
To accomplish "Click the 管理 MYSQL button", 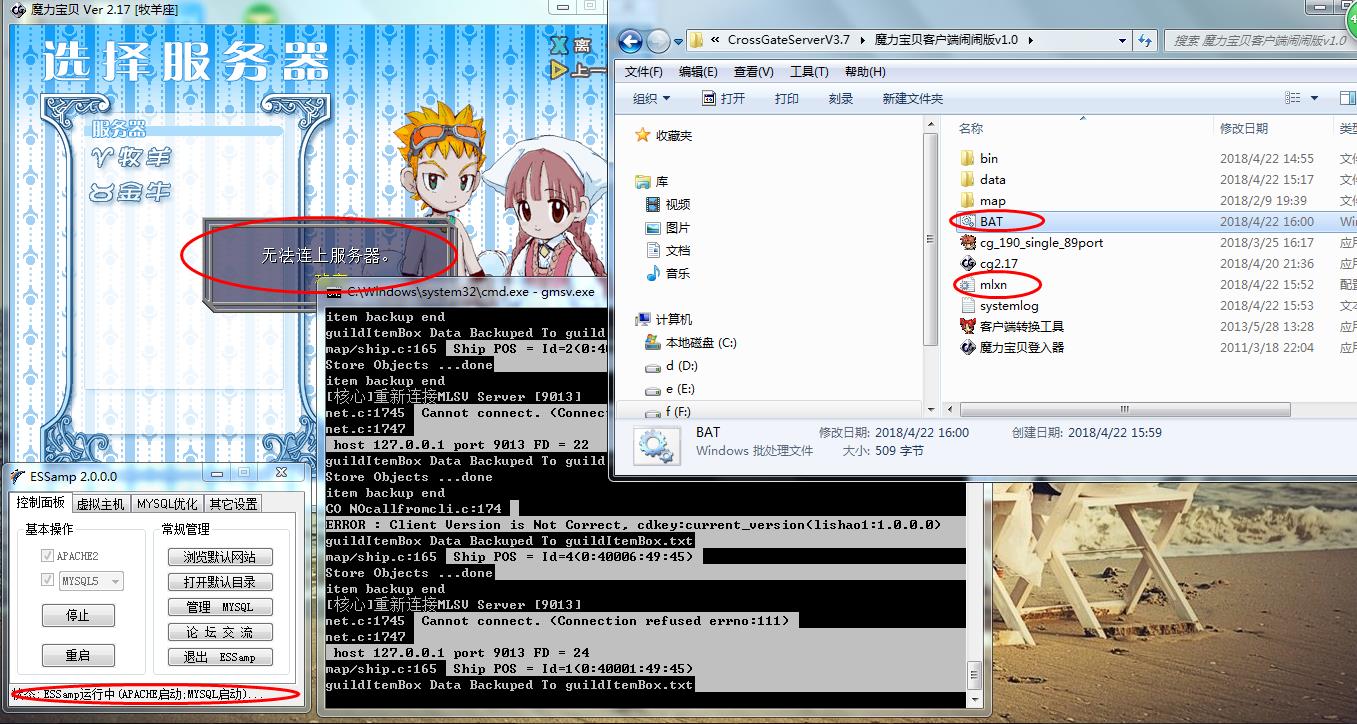I will pyautogui.click(x=219, y=607).
